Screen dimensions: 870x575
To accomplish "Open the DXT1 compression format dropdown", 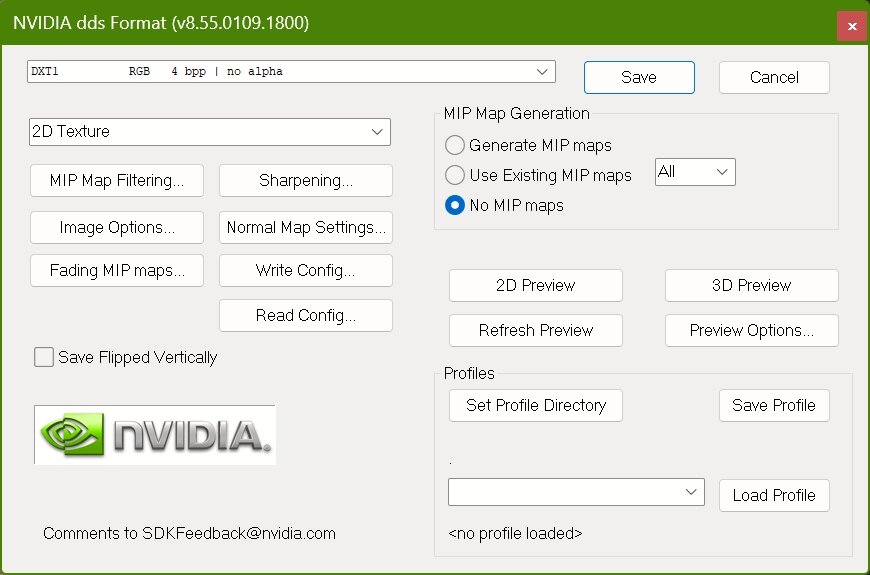I will point(291,72).
